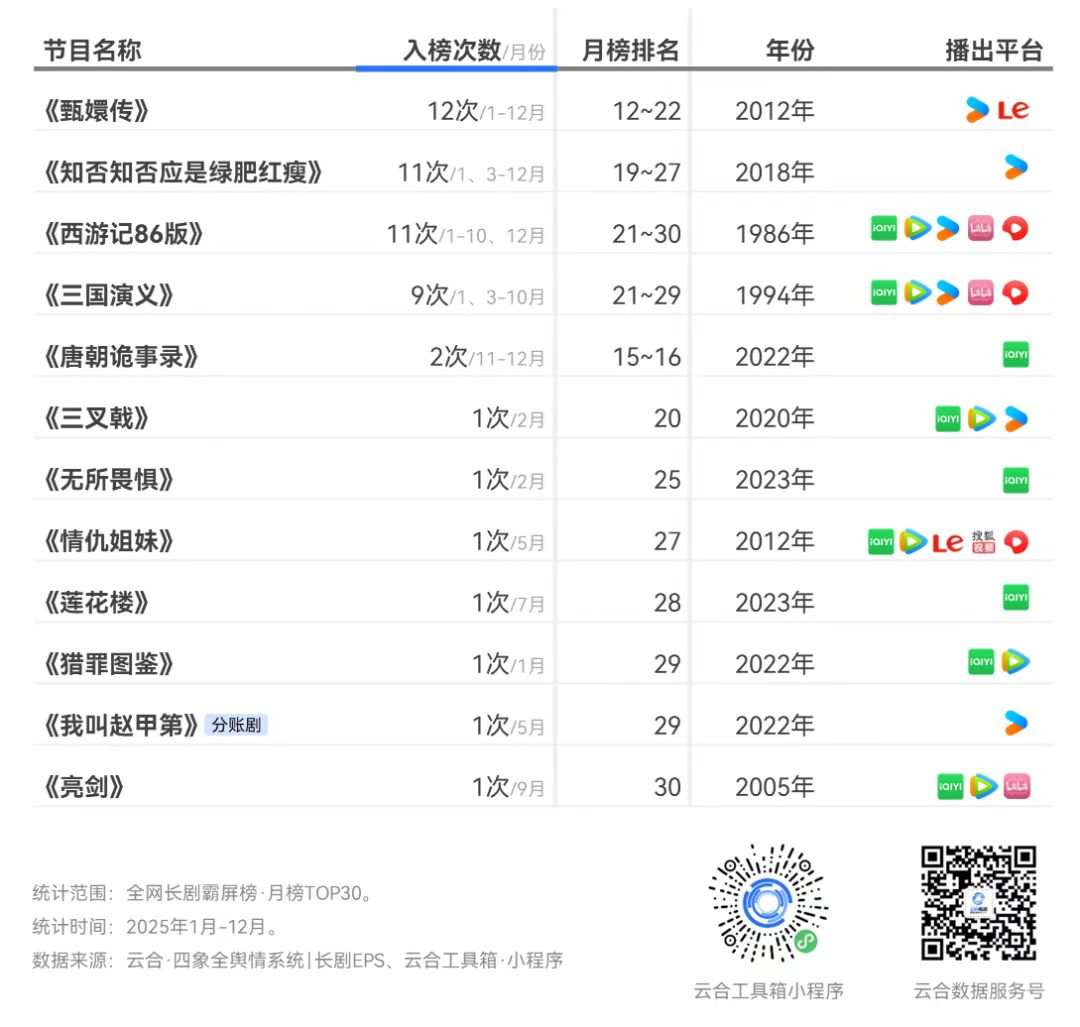Click the blue underline beneath 入榜次数
1080x1027 pixels.
[x=455, y=67]
